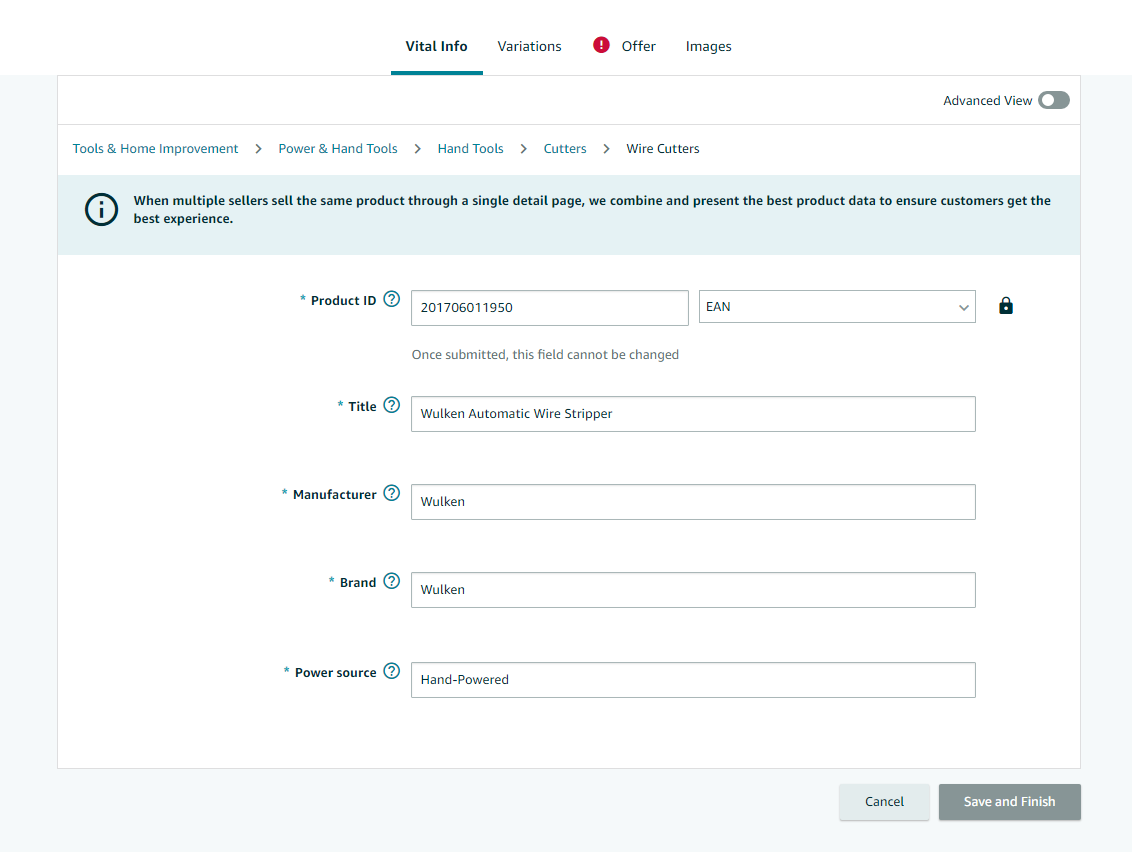Select the Vital Info tab
This screenshot has width=1132, height=852.
pos(436,46)
